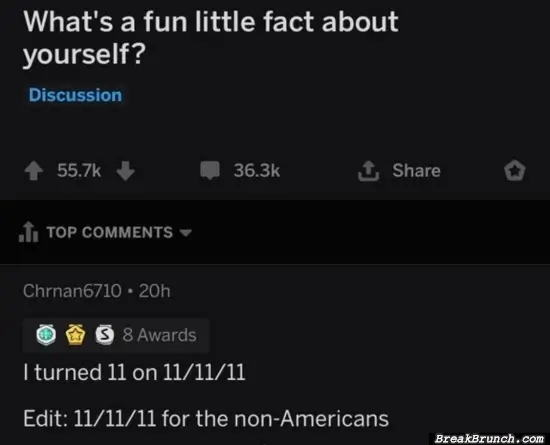Tap the 20h comment timestamp
This screenshot has height=445, width=550.
[x=155, y=291]
